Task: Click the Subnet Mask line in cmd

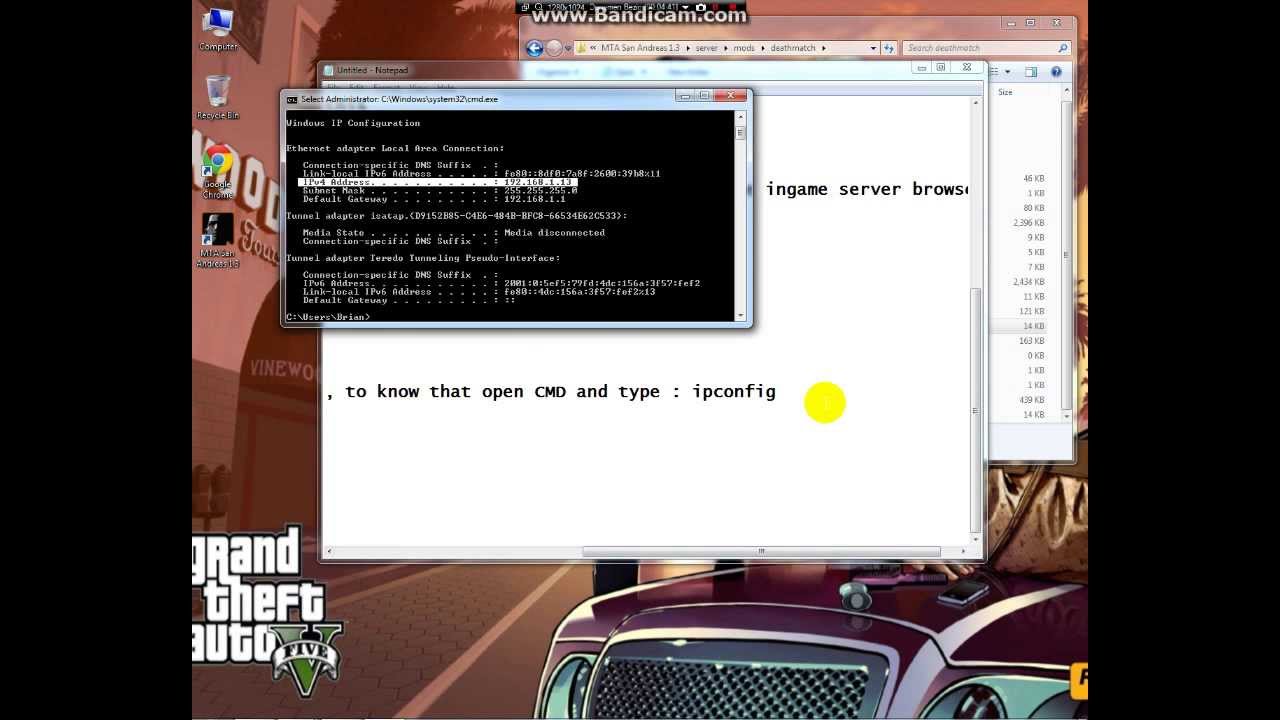Action: coord(440,190)
